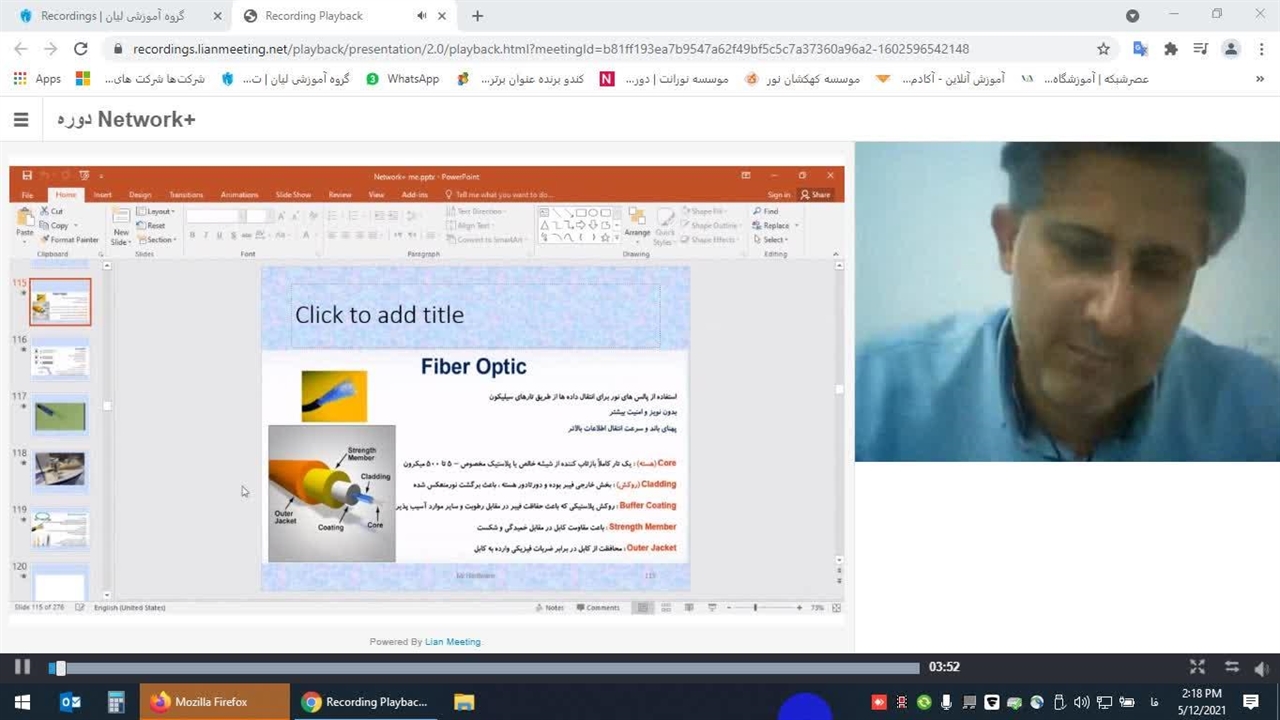The height and width of the screenshot is (720, 1280).
Task: Mute the playback volume speaker
Action: [1262, 668]
